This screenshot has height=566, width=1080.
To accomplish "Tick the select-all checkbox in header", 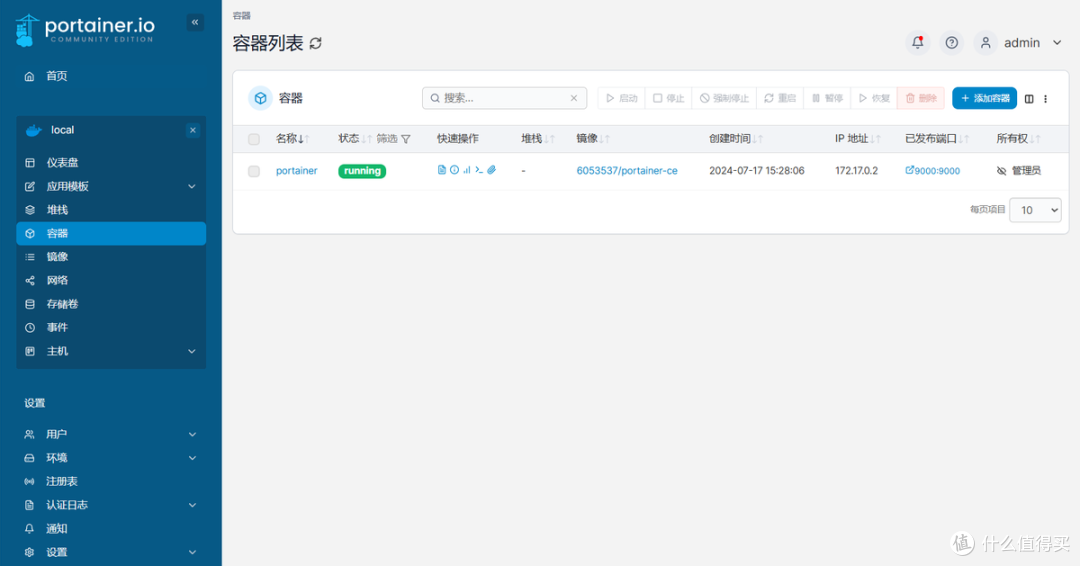I will click(x=254, y=139).
